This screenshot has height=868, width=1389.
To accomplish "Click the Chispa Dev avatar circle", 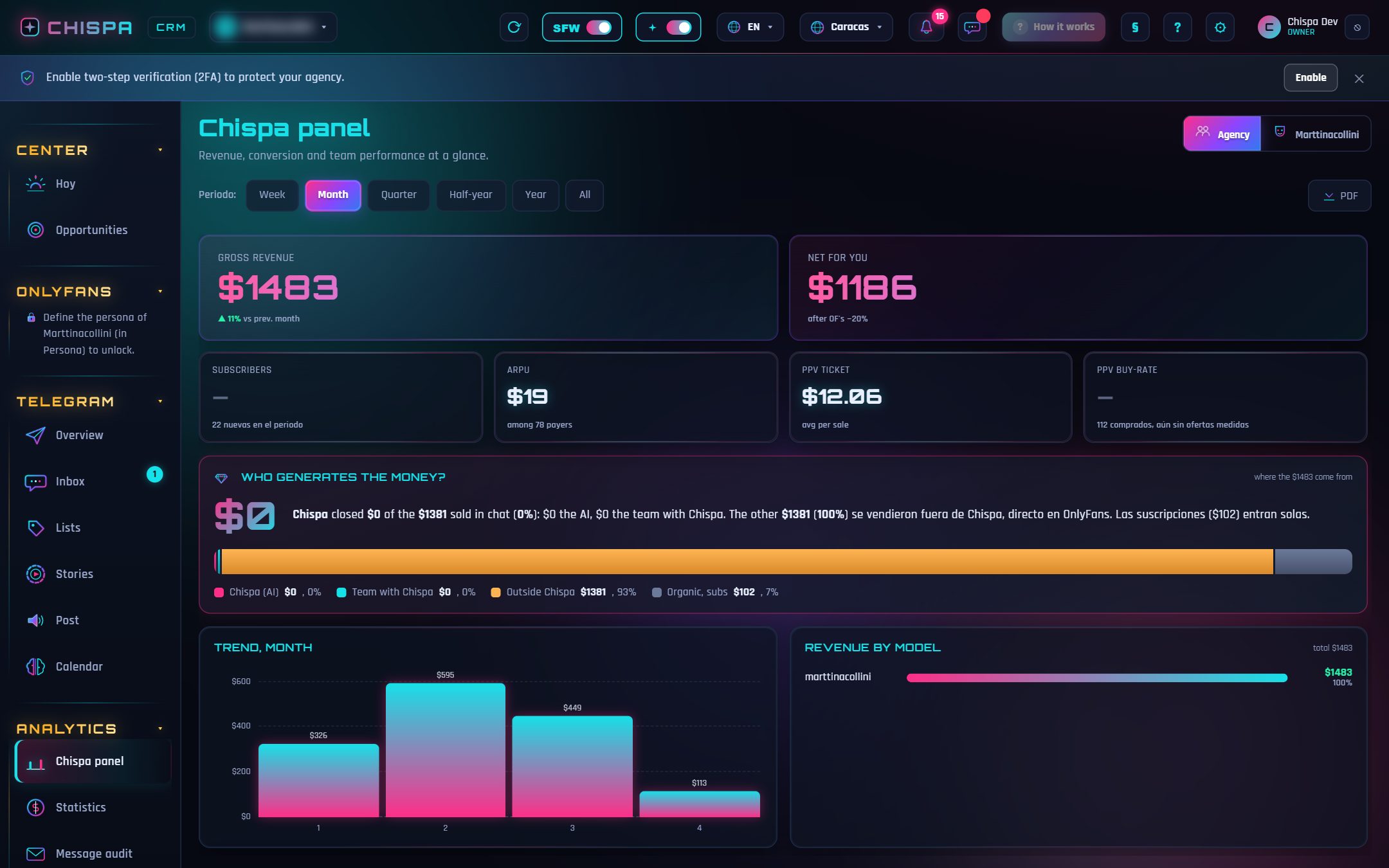I will click(x=1269, y=27).
